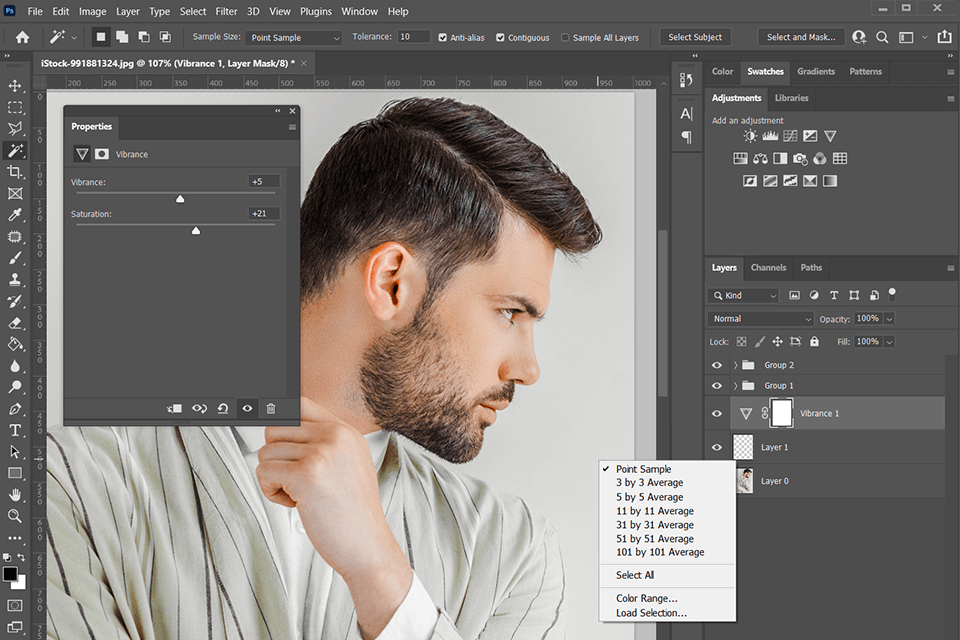Click the trash icon in Properties panel
960x640 pixels.
(270, 408)
